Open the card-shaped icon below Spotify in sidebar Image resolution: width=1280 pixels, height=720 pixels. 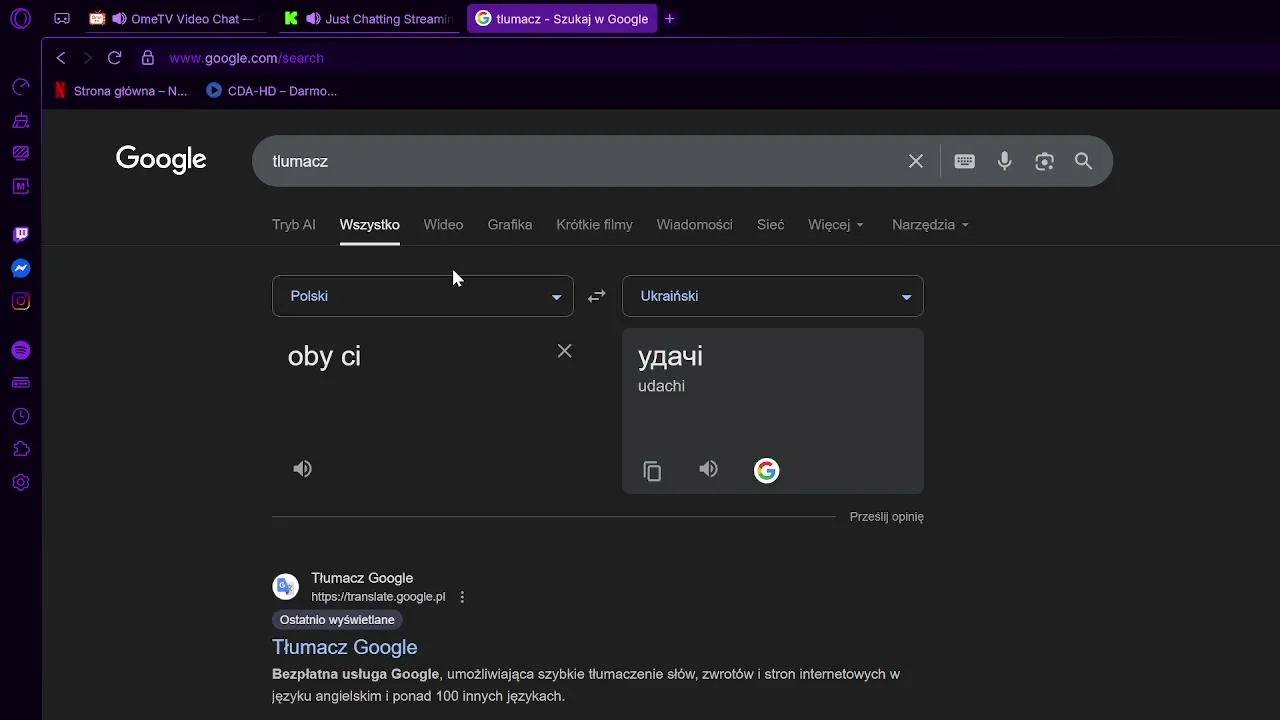(x=21, y=383)
